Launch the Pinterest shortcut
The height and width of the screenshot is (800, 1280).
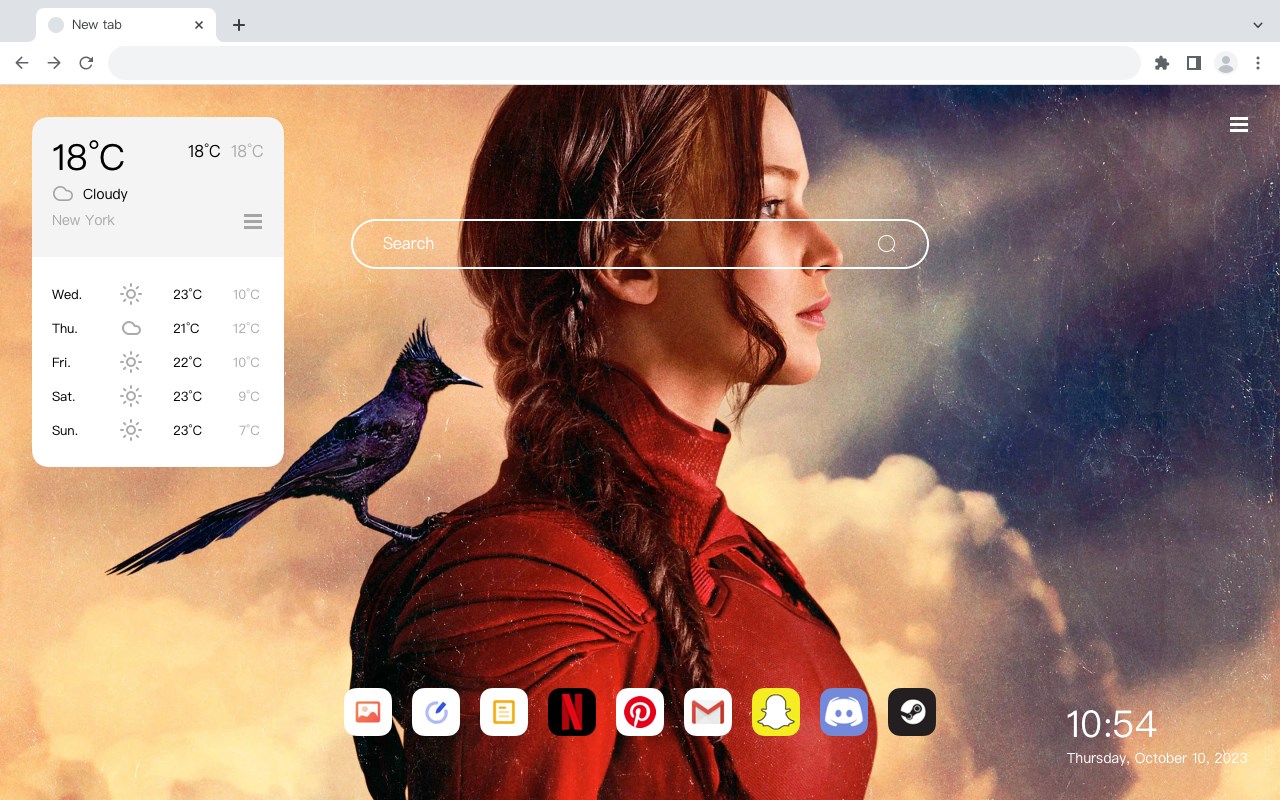(640, 712)
